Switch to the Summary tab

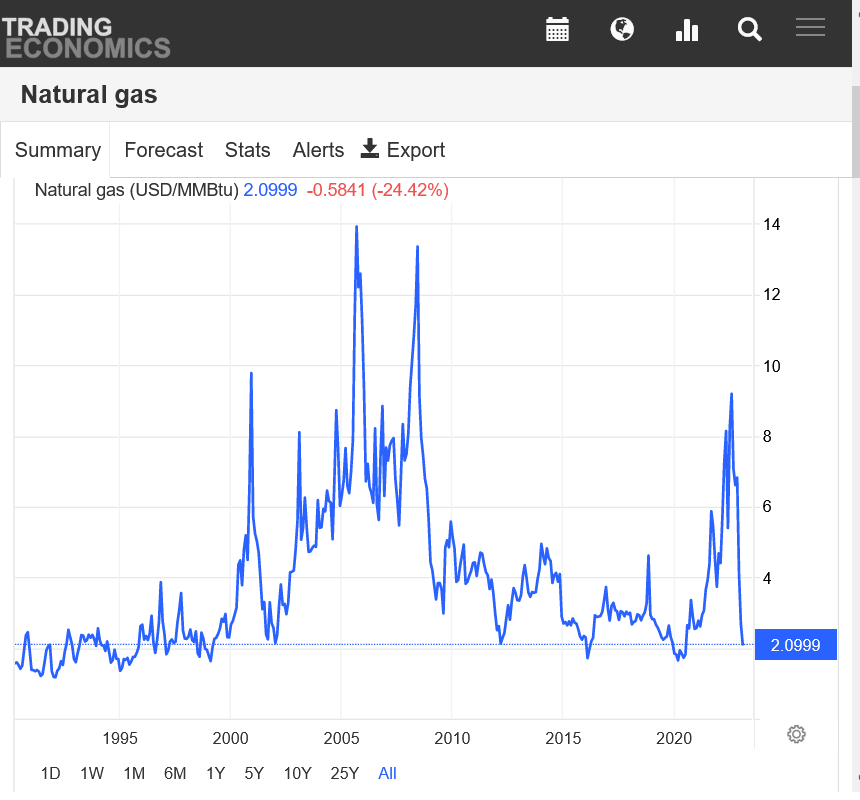pyautogui.click(x=57, y=150)
